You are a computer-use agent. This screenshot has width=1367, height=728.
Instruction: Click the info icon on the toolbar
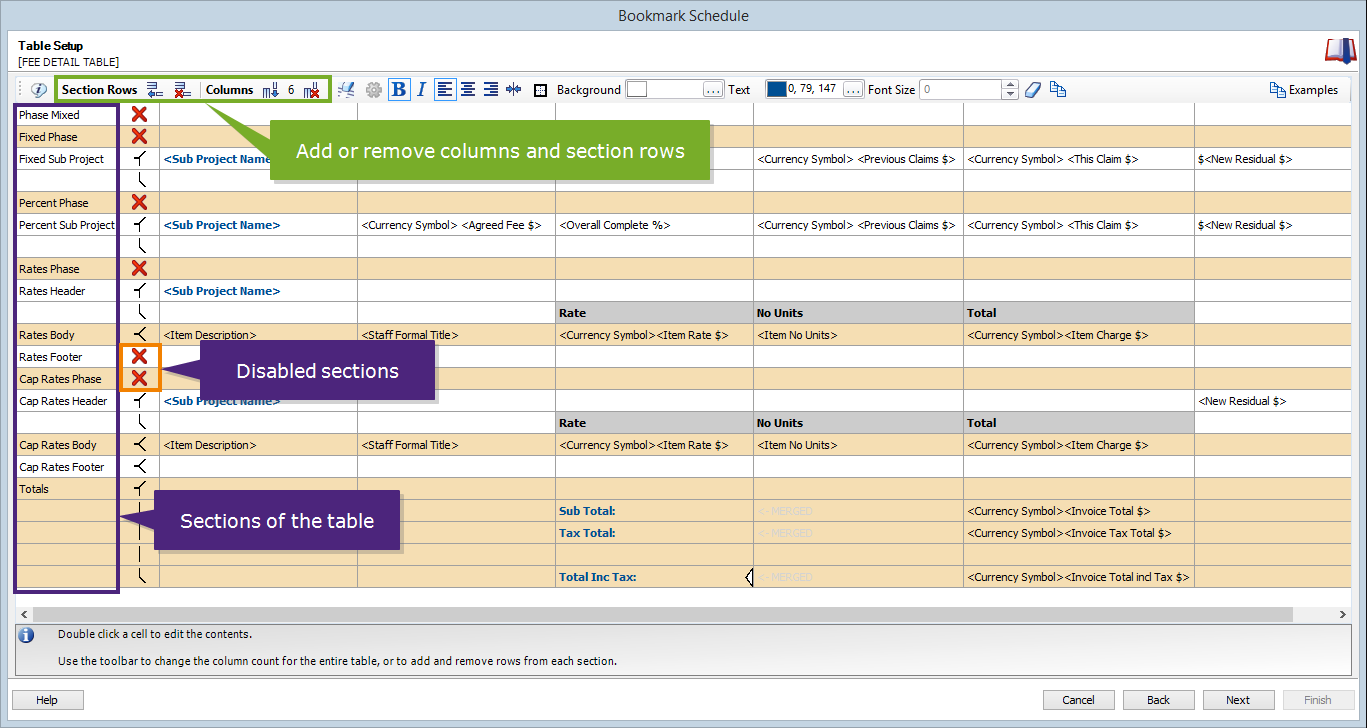point(37,89)
